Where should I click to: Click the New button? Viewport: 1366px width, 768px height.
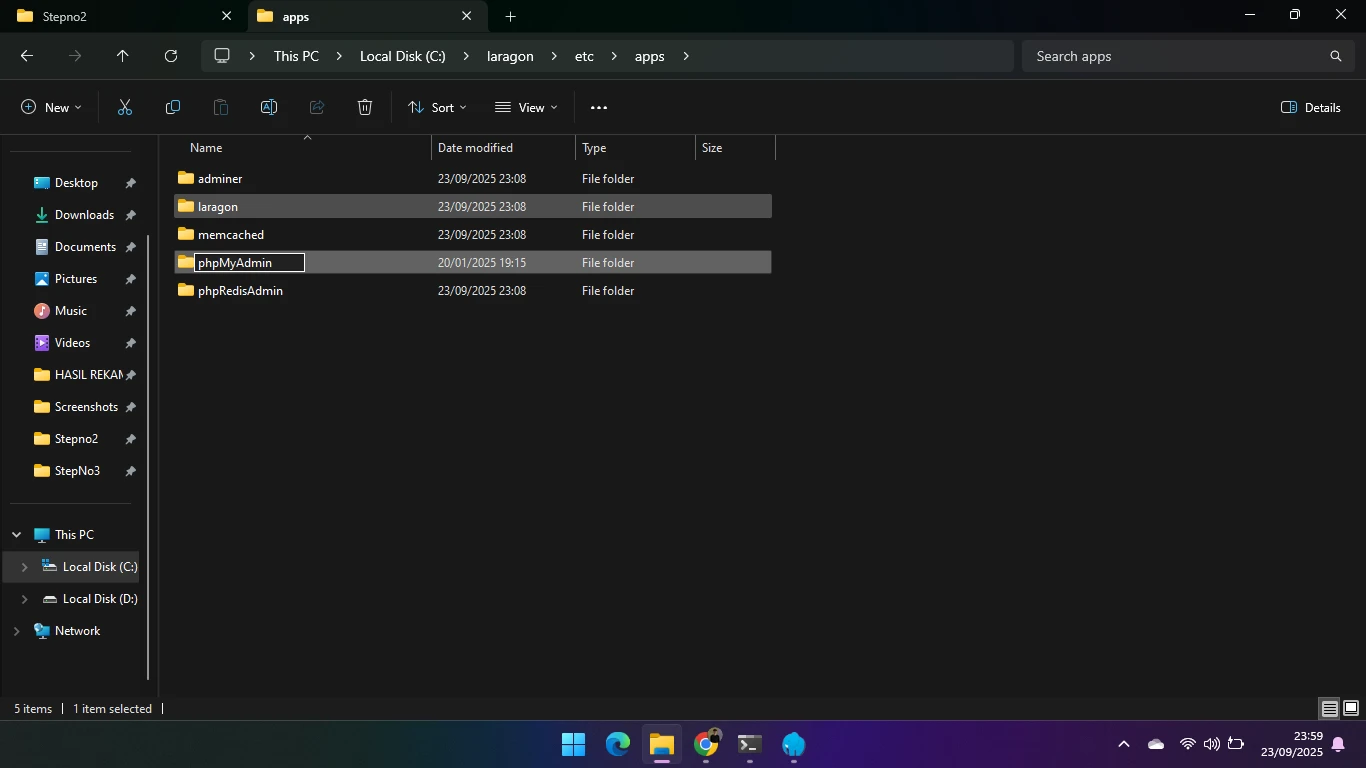[51, 107]
